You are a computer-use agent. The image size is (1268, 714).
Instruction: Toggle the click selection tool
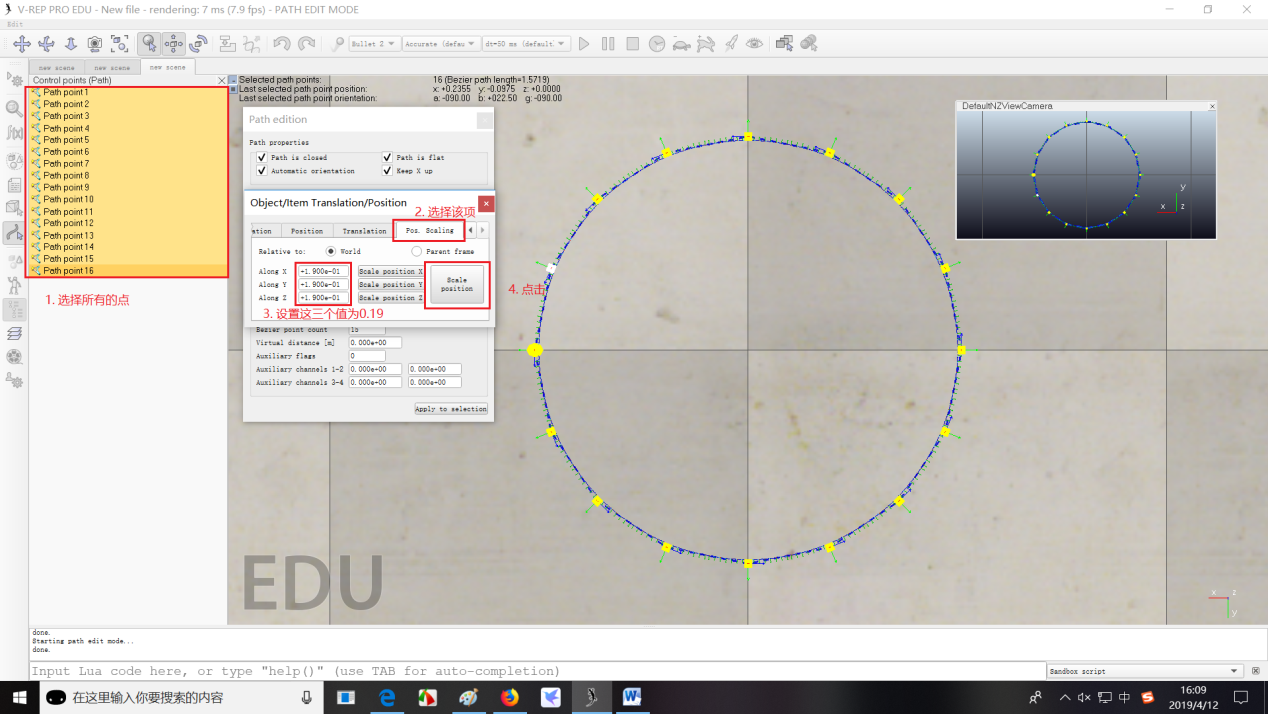point(149,44)
